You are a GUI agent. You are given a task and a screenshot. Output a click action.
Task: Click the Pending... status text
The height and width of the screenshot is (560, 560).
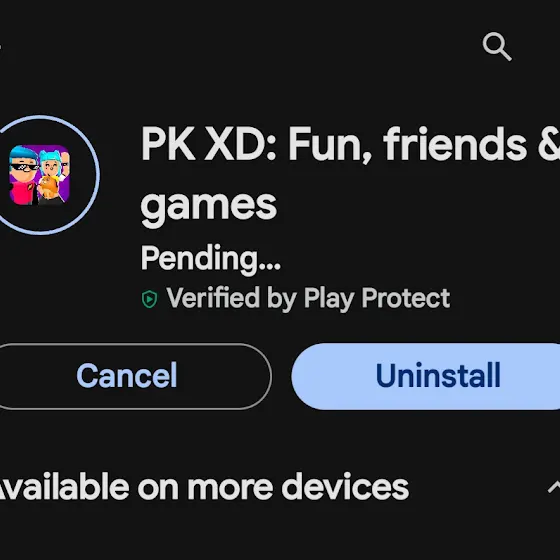pos(211,259)
